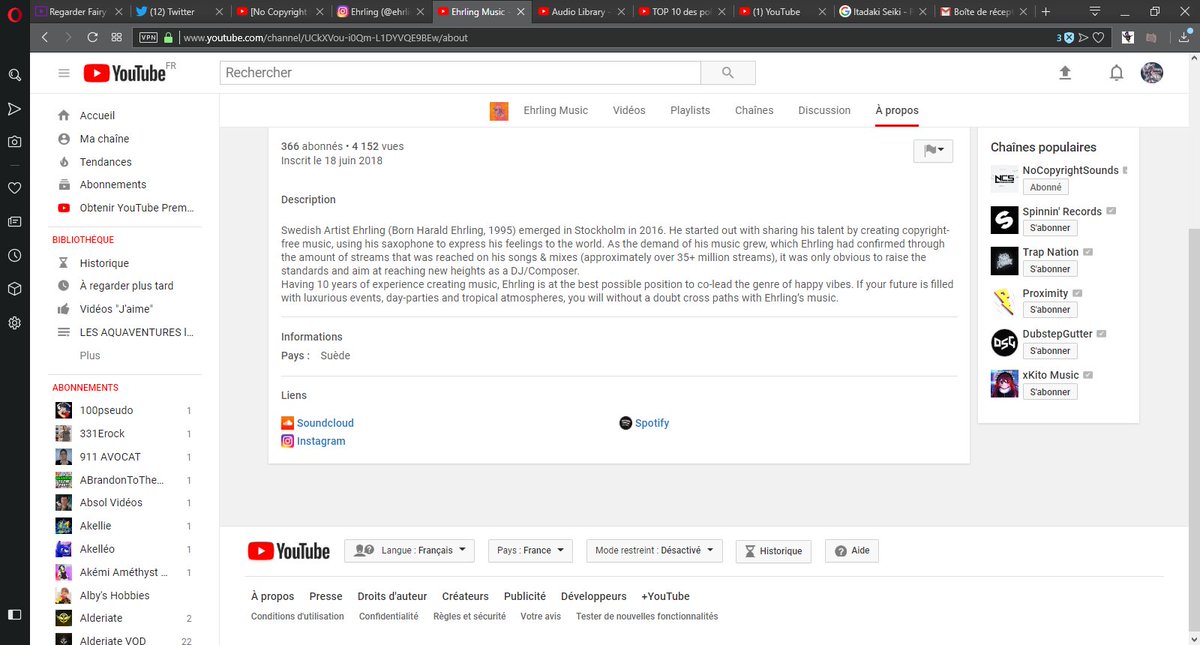This screenshot has height=645, width=1200.
Task: Switch to the Playlists channel tab
Action: [690, 111]
